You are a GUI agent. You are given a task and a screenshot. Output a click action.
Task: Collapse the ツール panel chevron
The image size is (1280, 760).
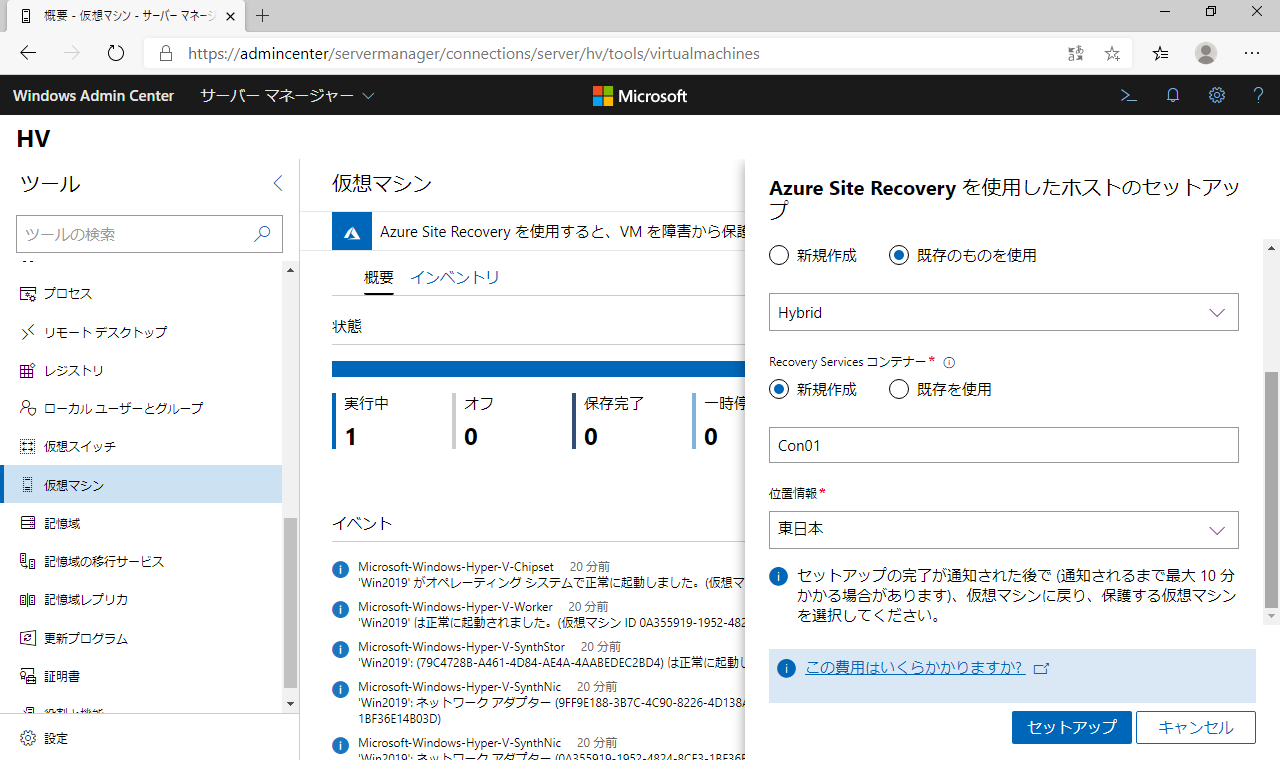point(278,183)
